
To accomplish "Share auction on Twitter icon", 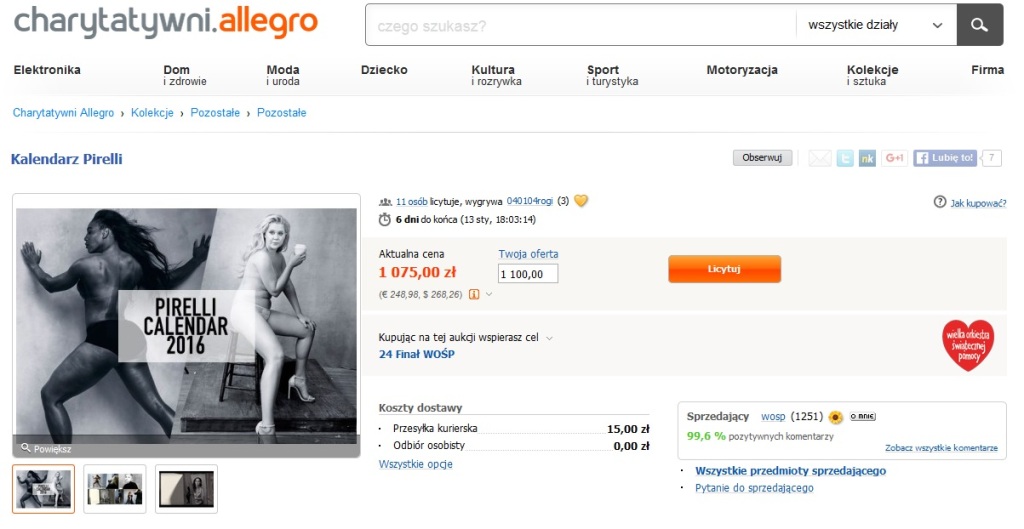I will (845, 158).
